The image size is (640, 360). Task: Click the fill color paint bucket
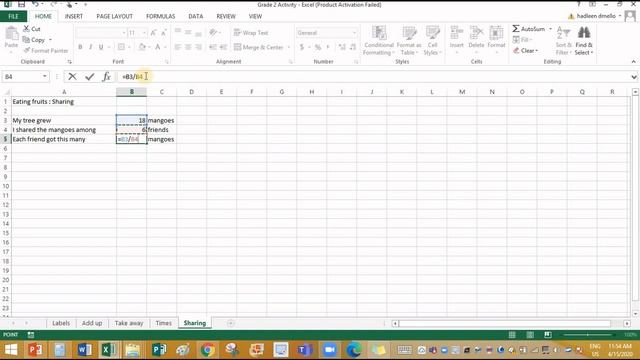pyautogui.click(x=142, y=47)
